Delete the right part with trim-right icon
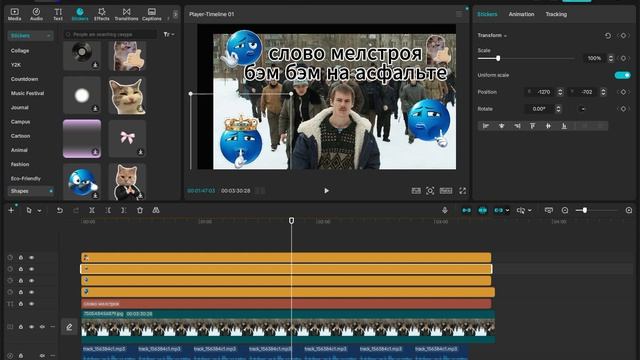 coord(123,210)
